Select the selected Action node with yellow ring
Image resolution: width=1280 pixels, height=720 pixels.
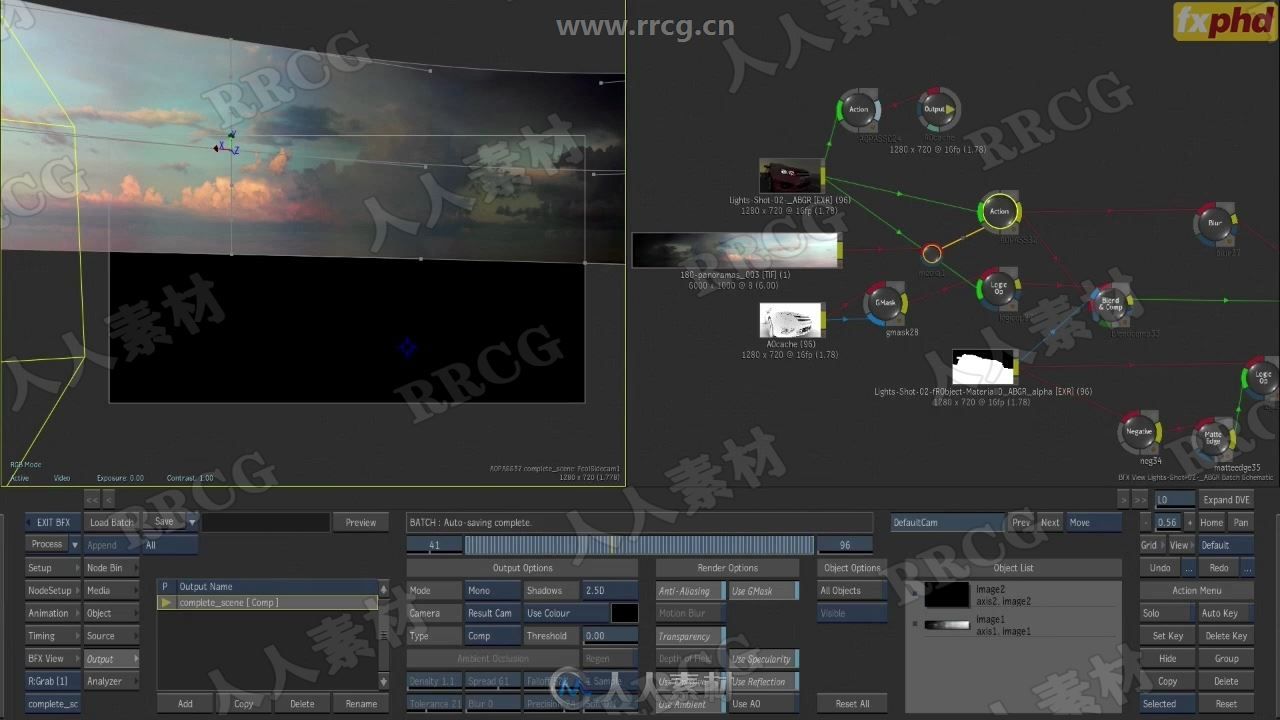[x=999, y=212]
